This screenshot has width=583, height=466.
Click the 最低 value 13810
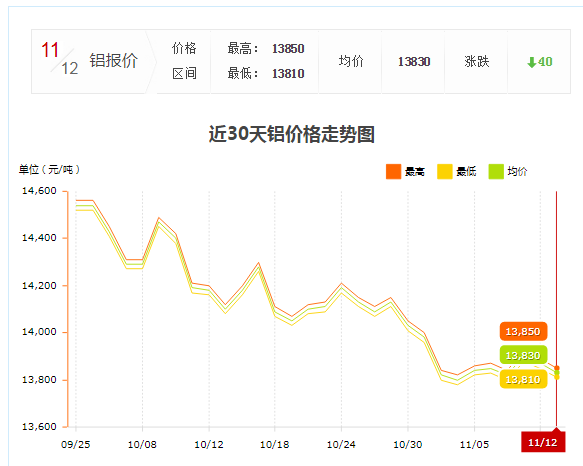coord(288,74)
